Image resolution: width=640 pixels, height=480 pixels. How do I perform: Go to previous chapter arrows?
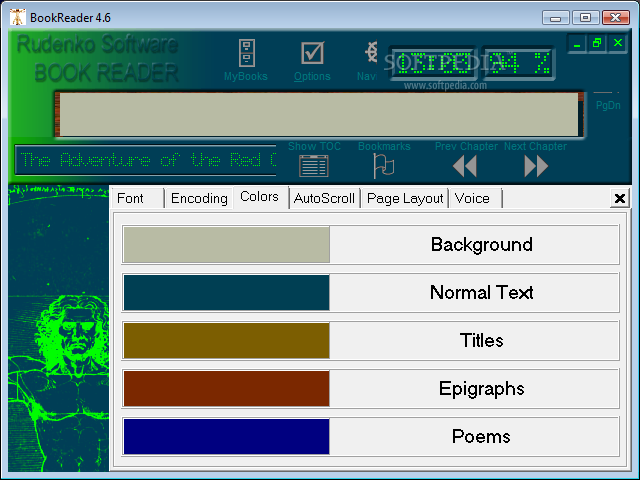pos(465,167)
